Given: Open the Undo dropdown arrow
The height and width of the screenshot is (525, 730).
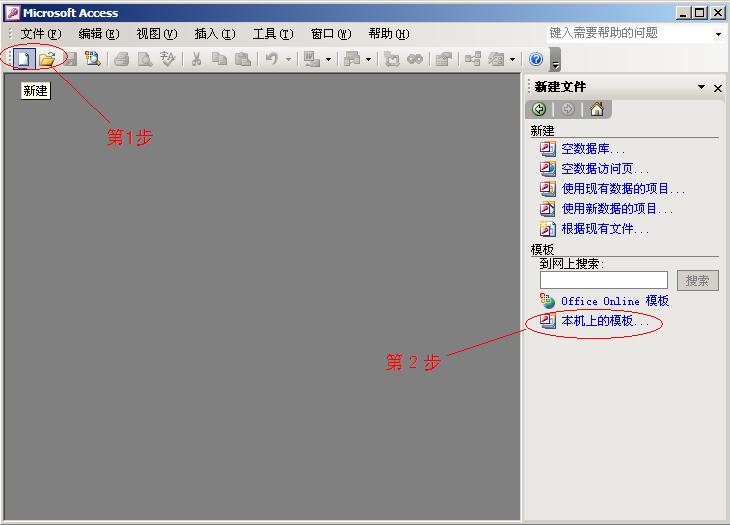Looking at the screenshot, I should point(289,59).
